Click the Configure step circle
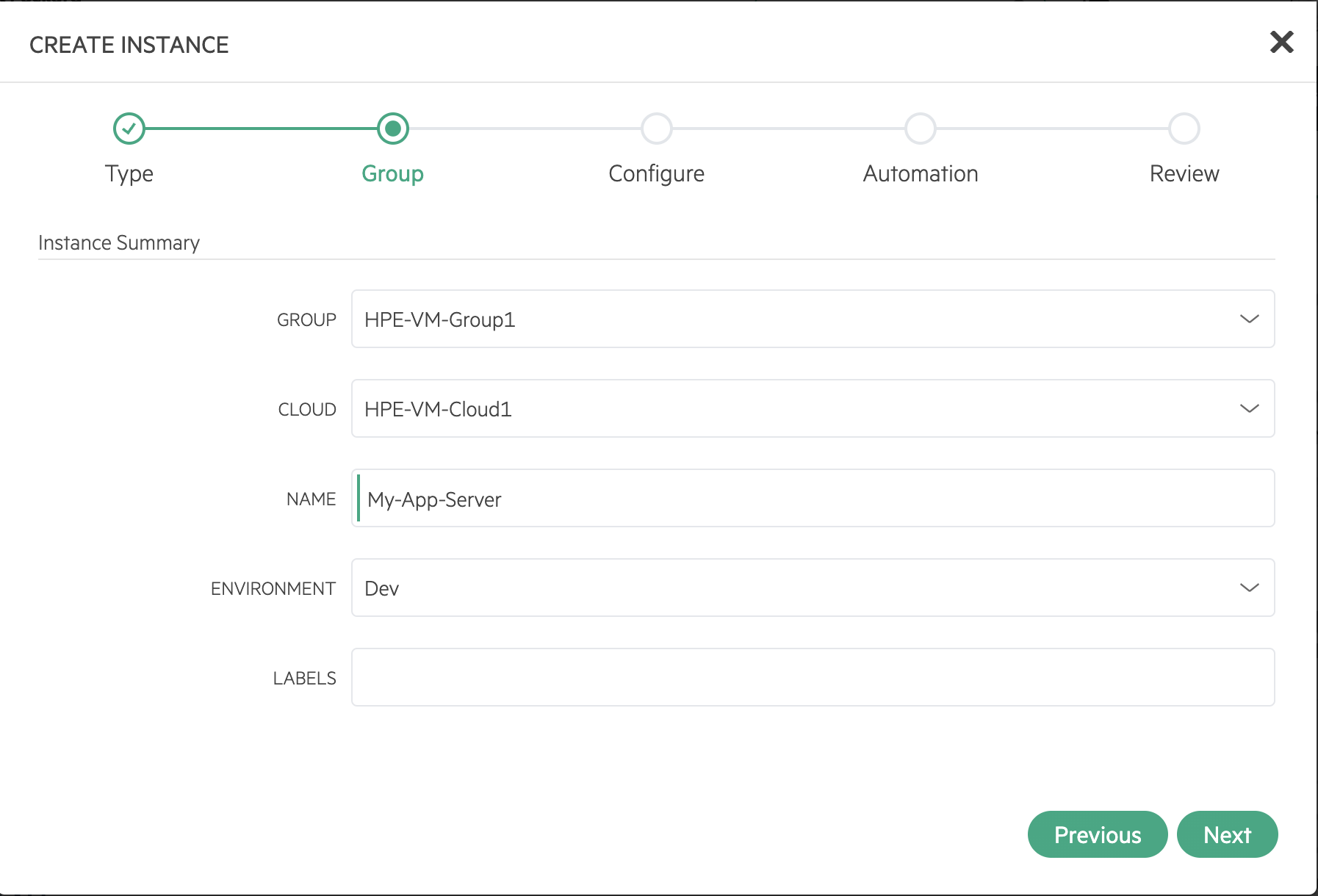 pyautogui.click(x=657, y=129)
